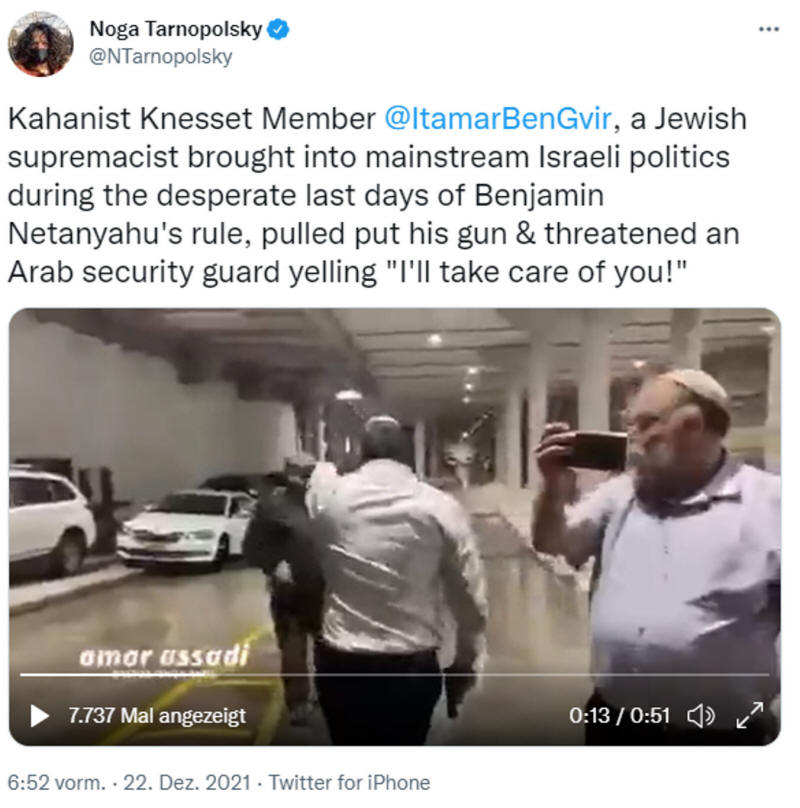Open the @ItamarBenGvir mention
Viewport: 800px width, 808px height.
pos(497,119)
